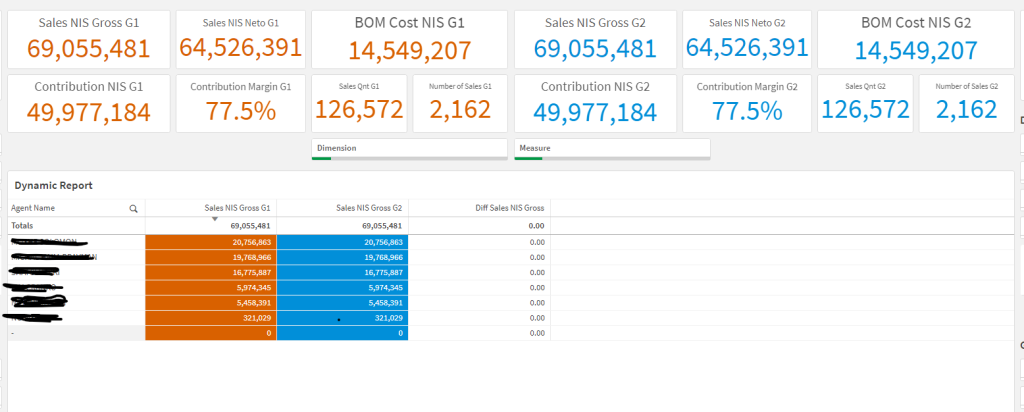Select the Number of Sales G2 KPI card

pos(967,103)
